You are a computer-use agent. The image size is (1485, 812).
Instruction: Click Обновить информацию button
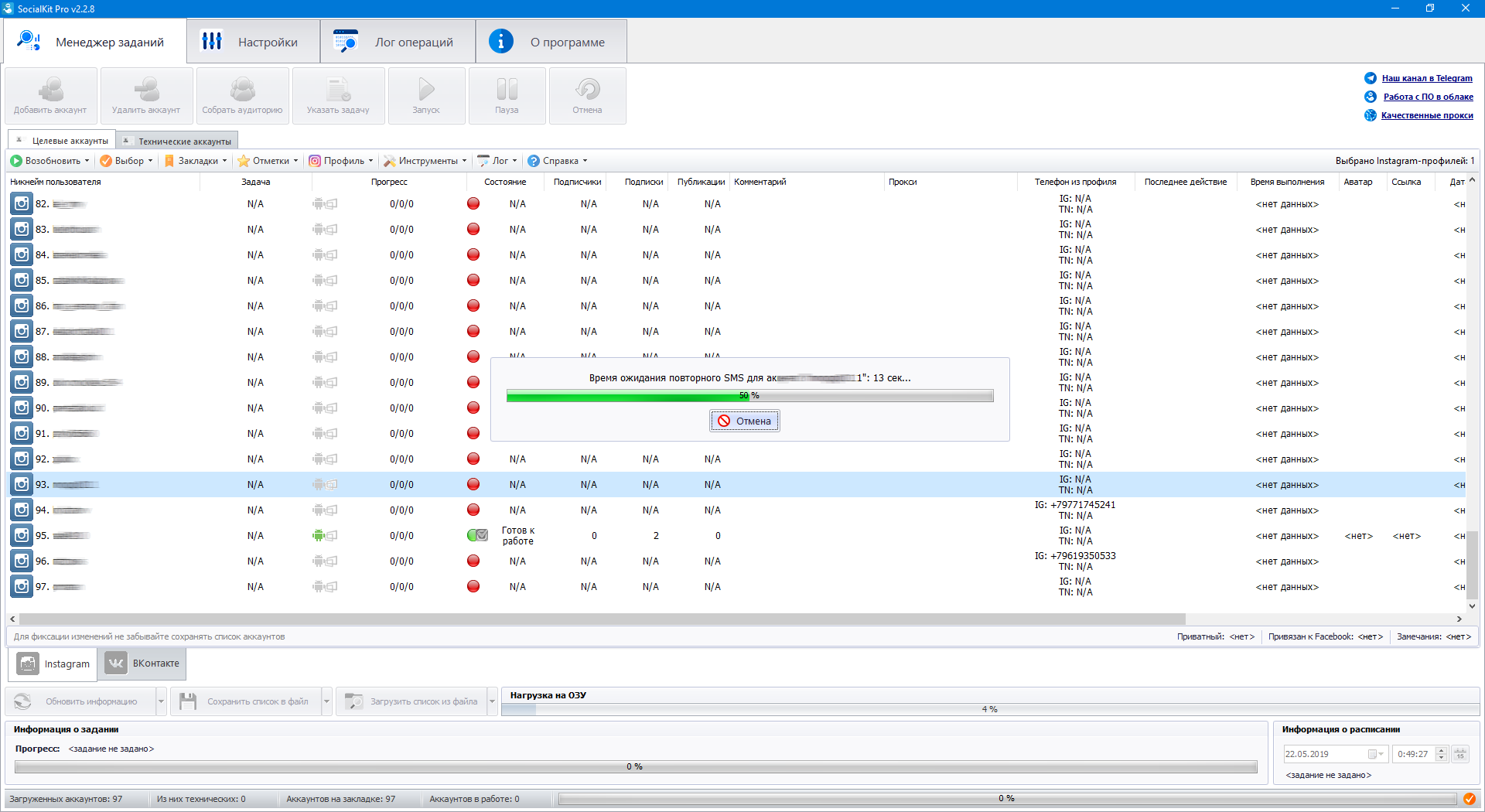click(81, 701)
